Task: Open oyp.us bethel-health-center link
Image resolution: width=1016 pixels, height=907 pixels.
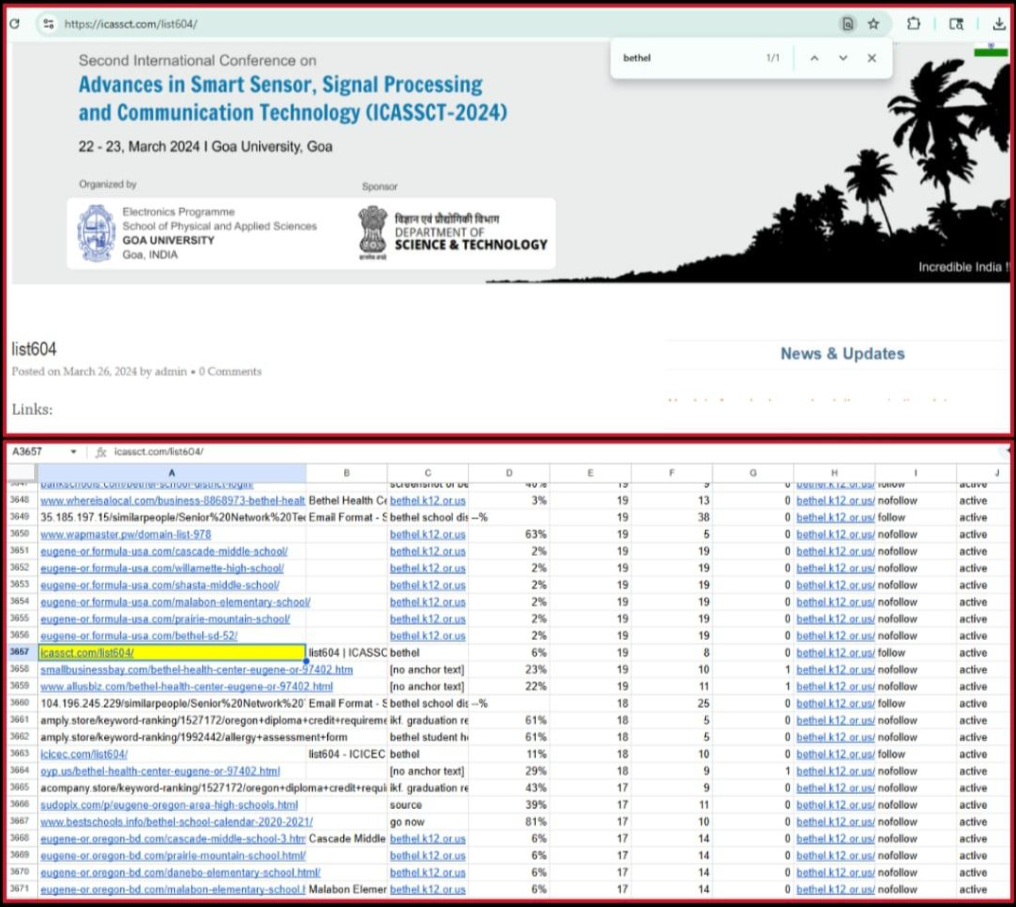Action: click(x=160, y=771)
